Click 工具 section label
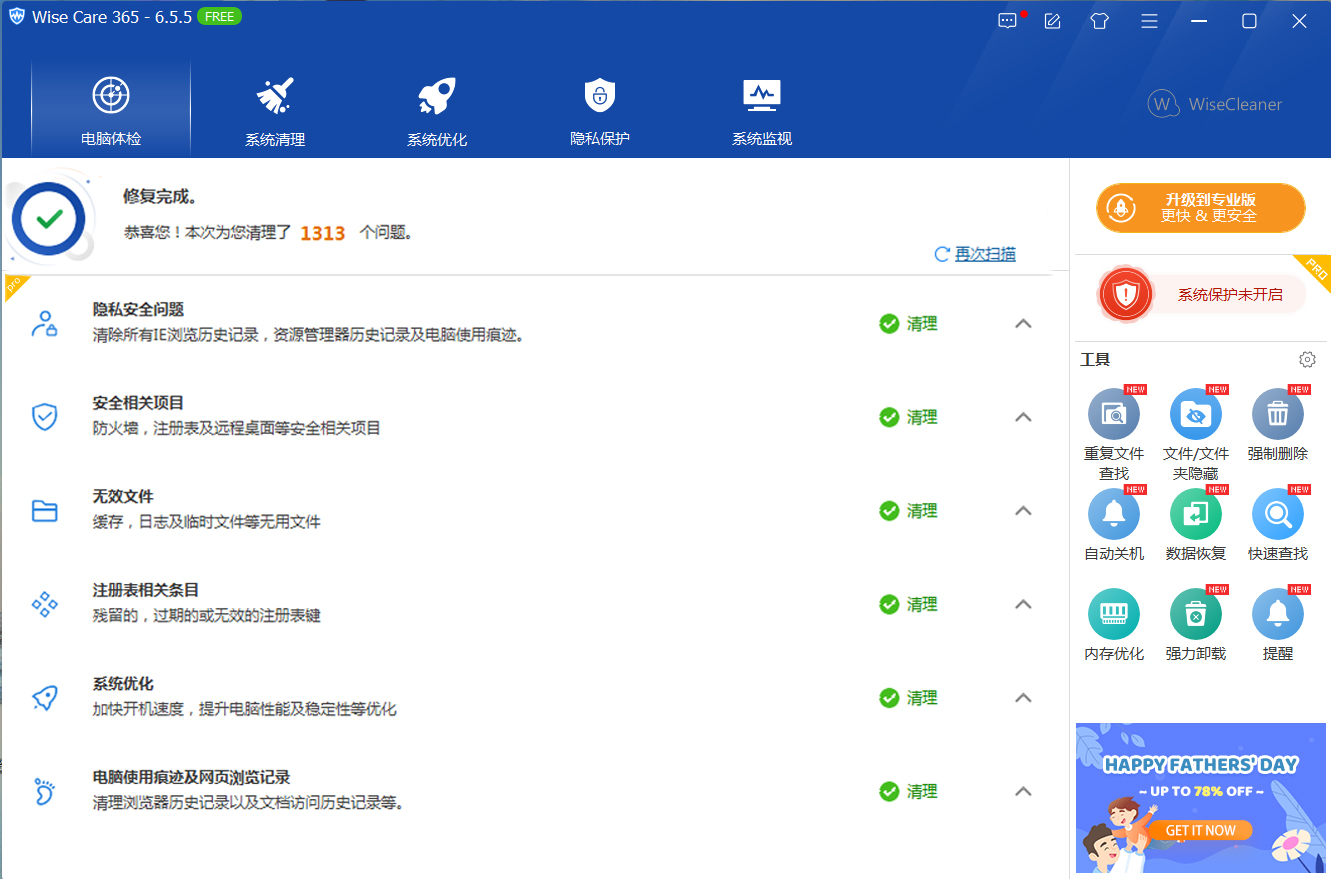 click(x=1095, y=360)
